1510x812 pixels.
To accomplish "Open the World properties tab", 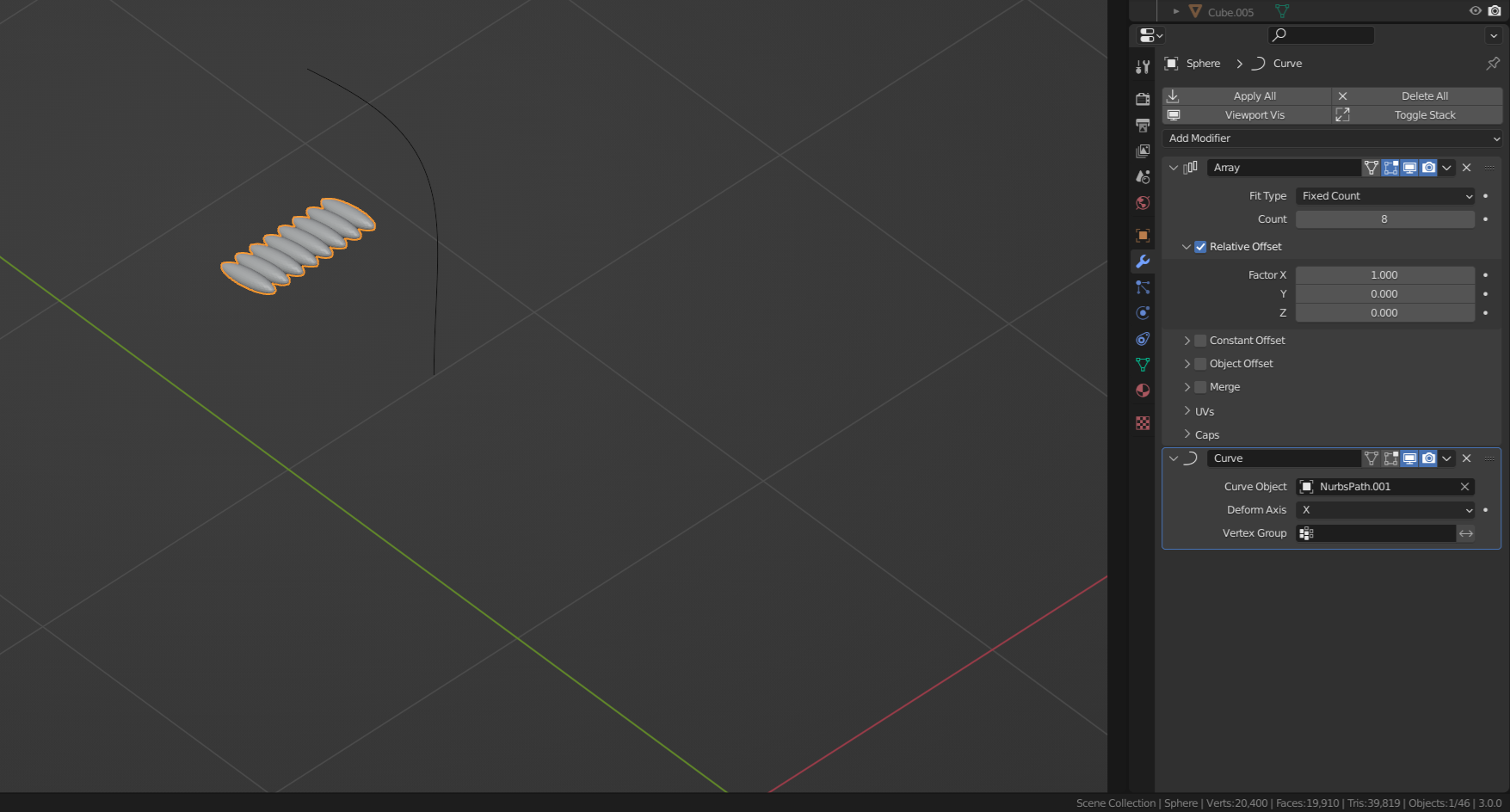I will tap(1143, 203).
